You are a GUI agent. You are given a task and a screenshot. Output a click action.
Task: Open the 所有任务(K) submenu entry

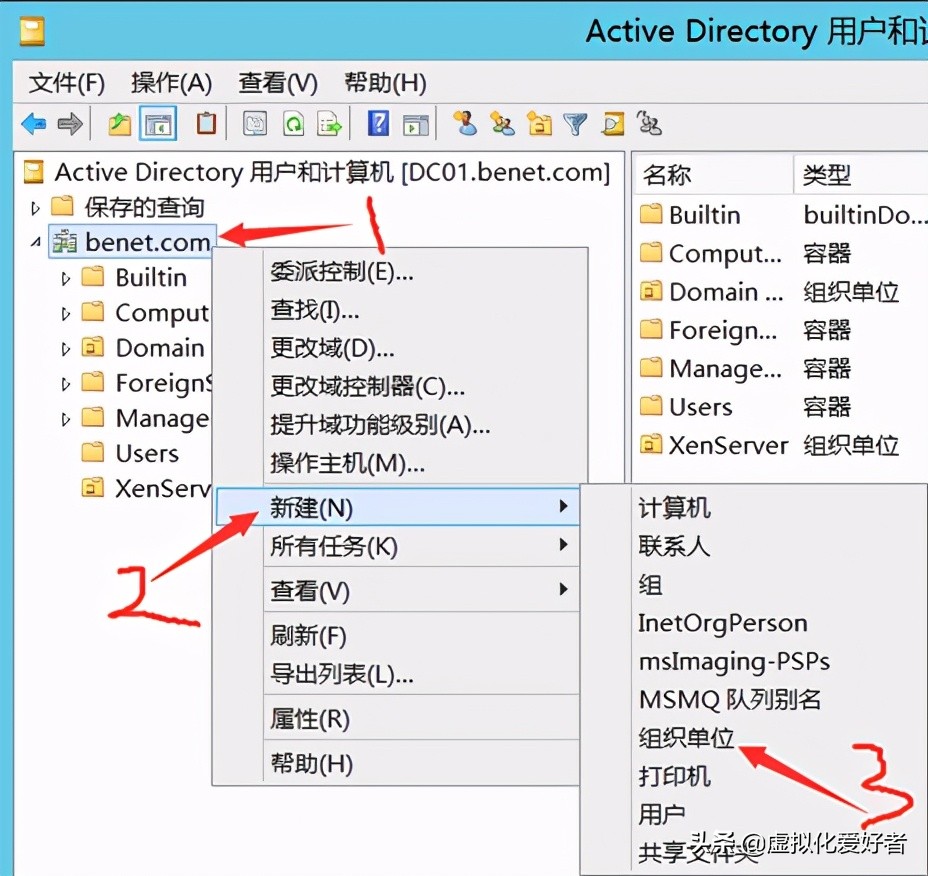pos(397,546)
